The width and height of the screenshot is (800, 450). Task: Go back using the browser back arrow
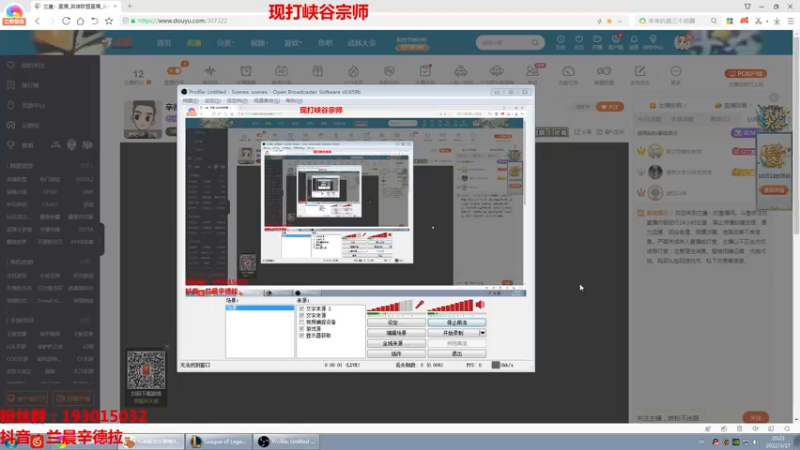click(x=37, y=21)
